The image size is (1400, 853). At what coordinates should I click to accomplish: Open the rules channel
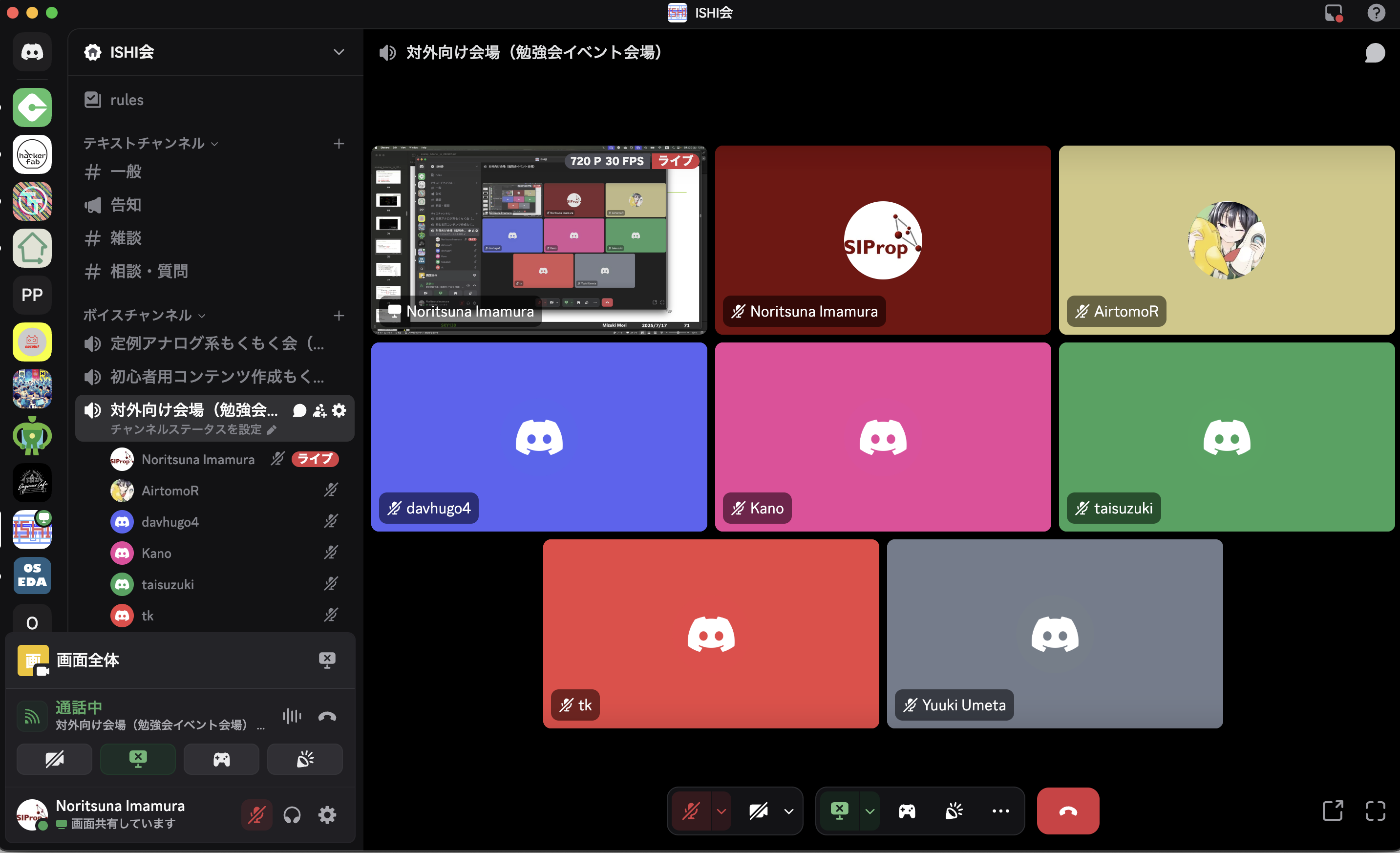[215, 100]
